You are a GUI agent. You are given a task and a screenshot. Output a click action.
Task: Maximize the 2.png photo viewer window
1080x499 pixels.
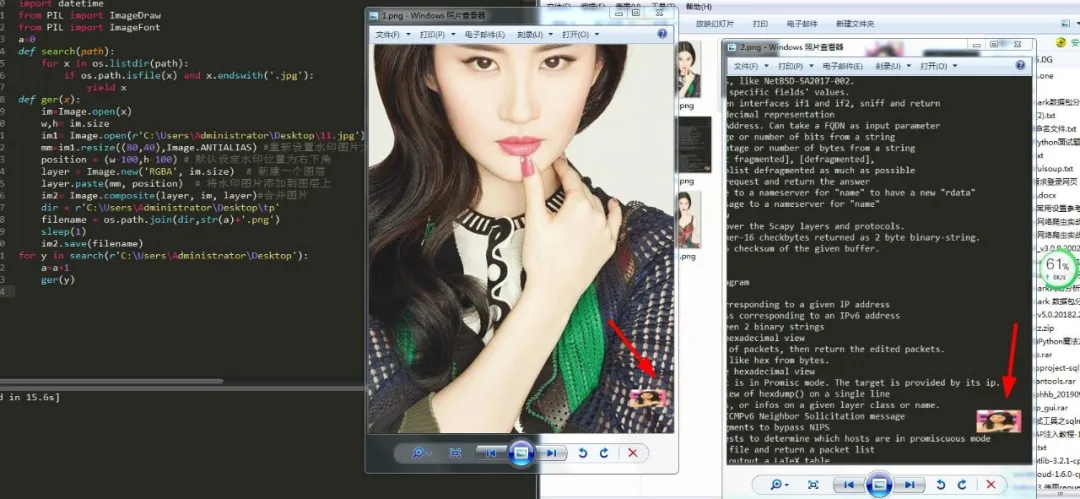point(994,44)
